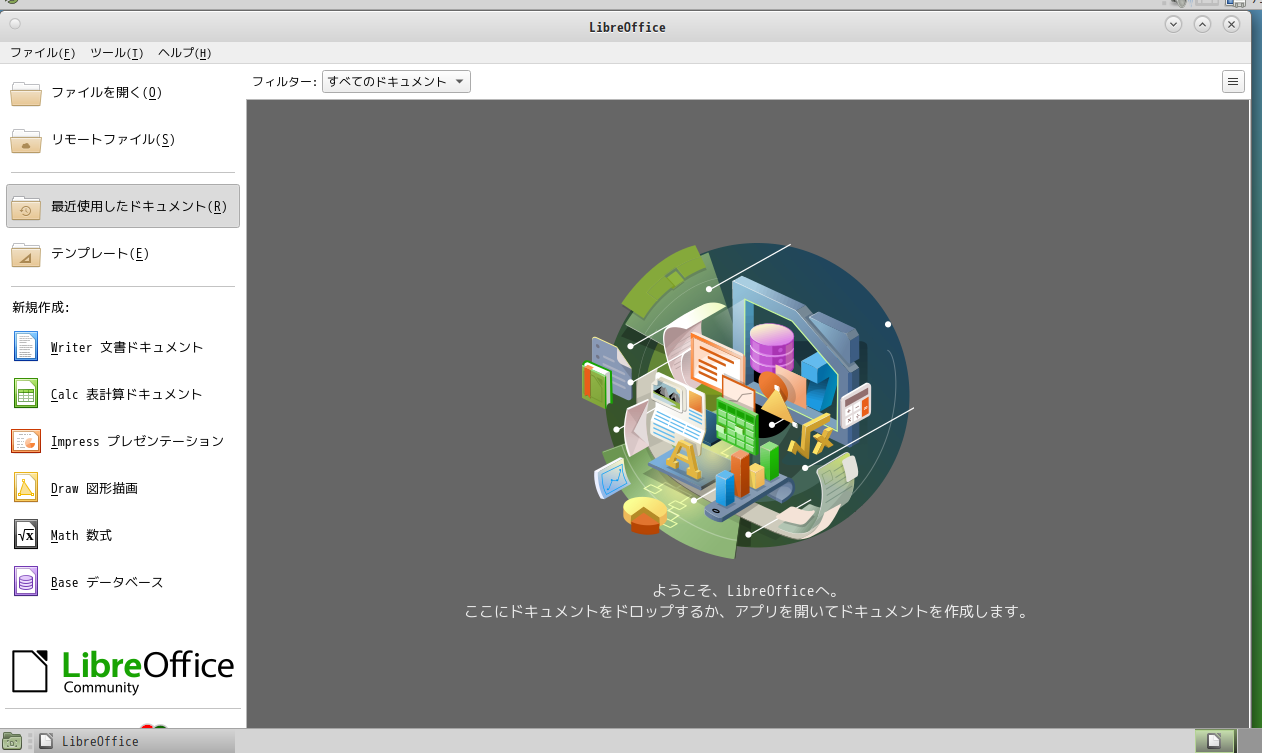Click the Base database icon
This screenshot has height=753, width=1262.
[x=26, y=582]
